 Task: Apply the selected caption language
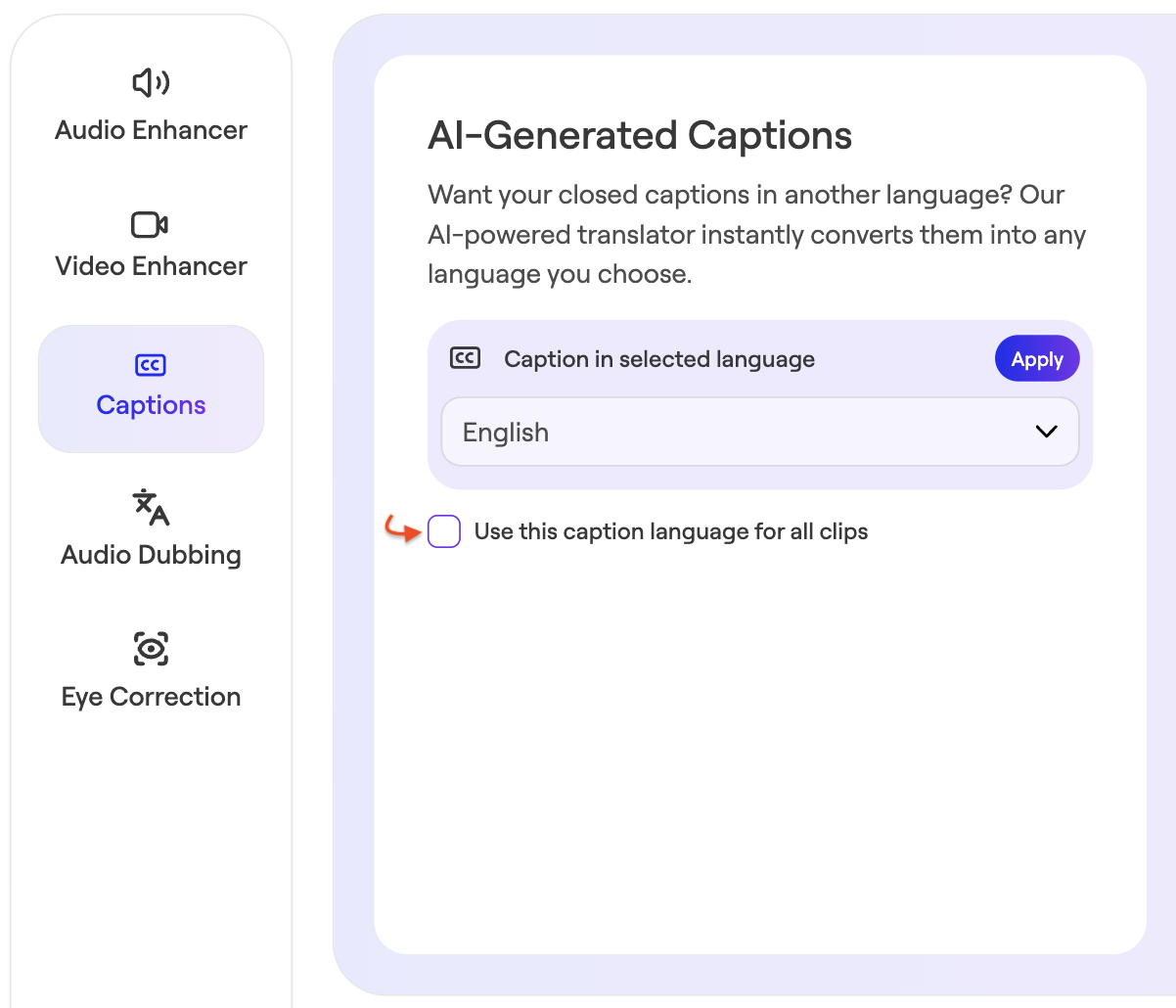[1037, 359]
